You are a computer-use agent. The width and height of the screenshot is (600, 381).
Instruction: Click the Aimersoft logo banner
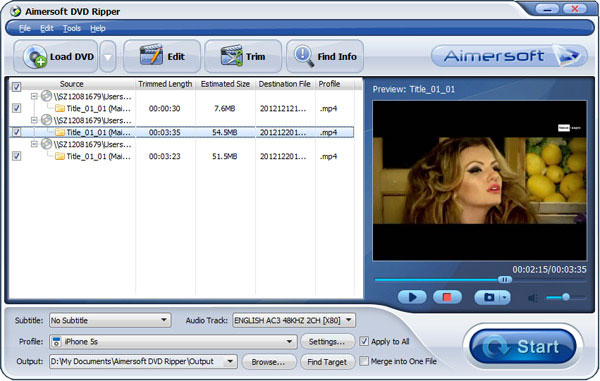point(509,56)
